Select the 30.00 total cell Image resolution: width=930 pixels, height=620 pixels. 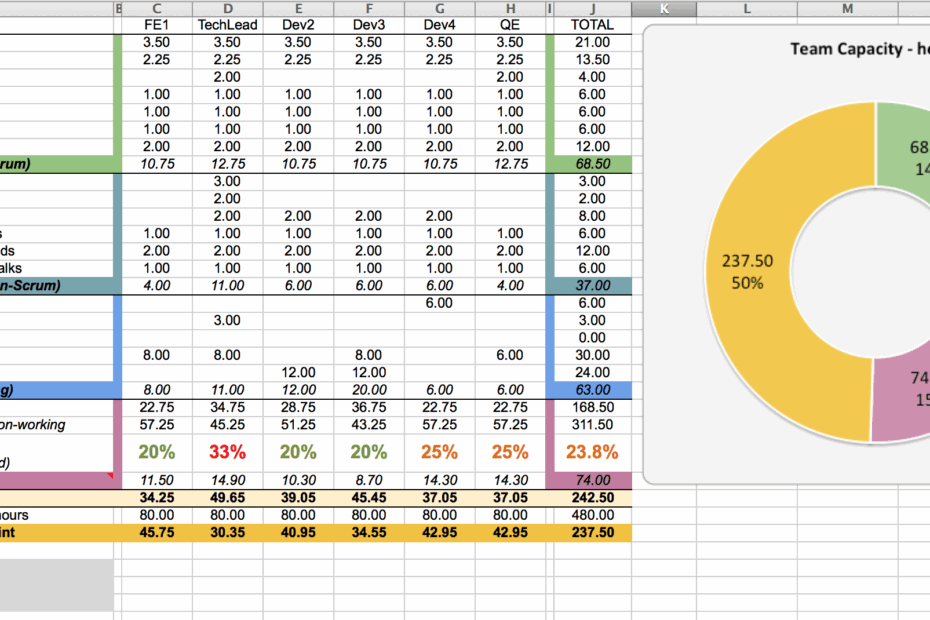click(x=593, y=355)
